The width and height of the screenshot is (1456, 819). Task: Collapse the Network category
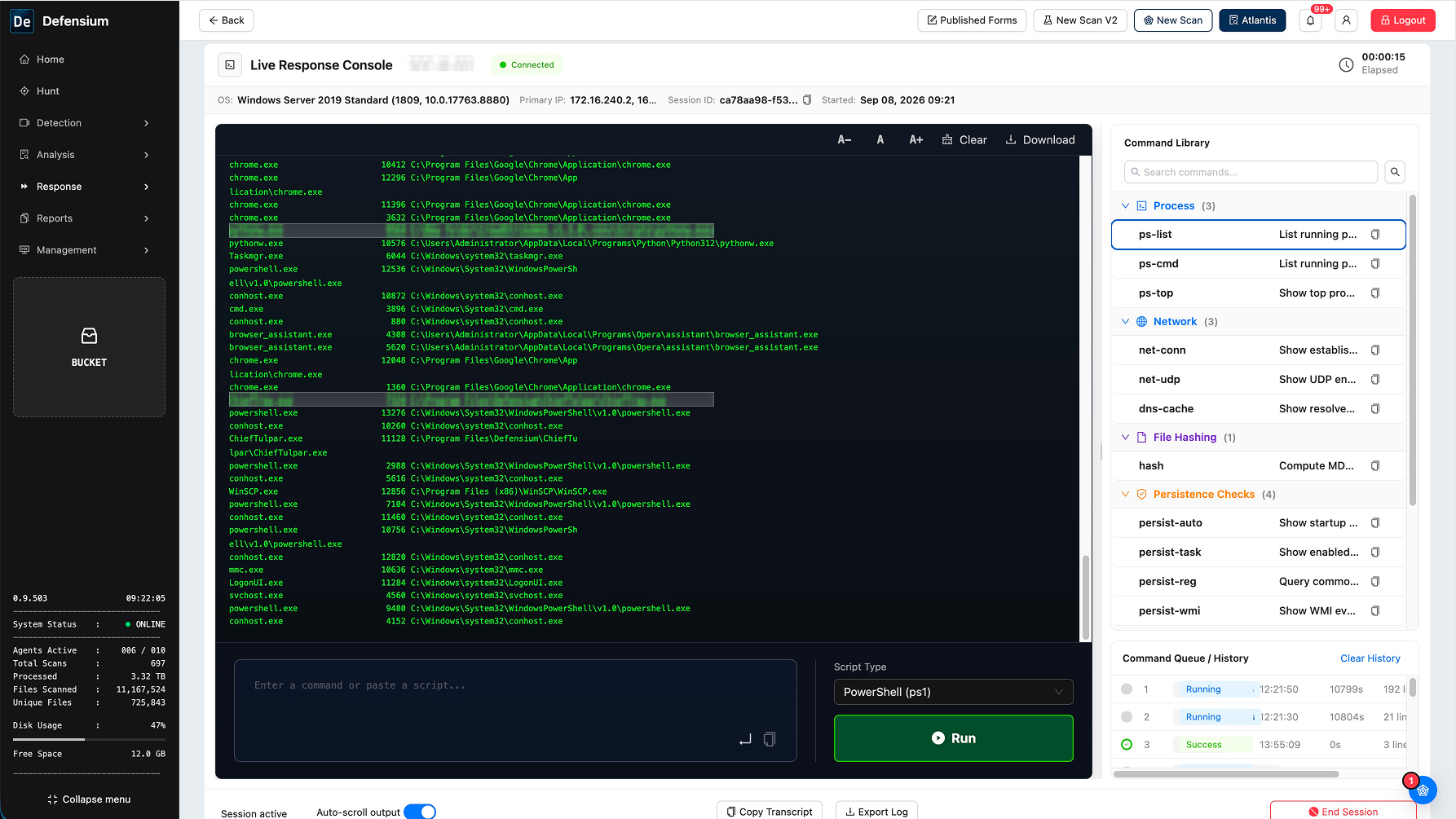(x=1126, y=322)
